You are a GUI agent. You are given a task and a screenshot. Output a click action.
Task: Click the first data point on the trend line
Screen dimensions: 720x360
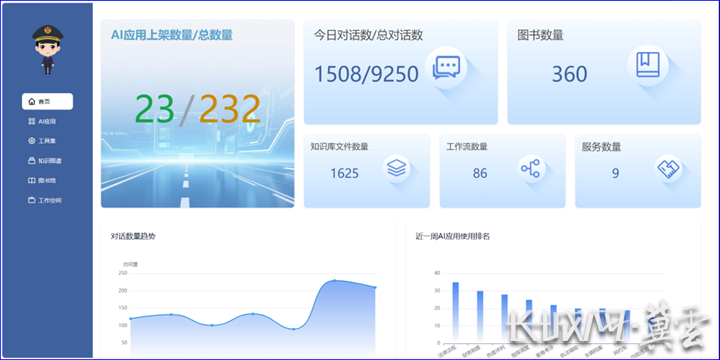pos(130,319)
